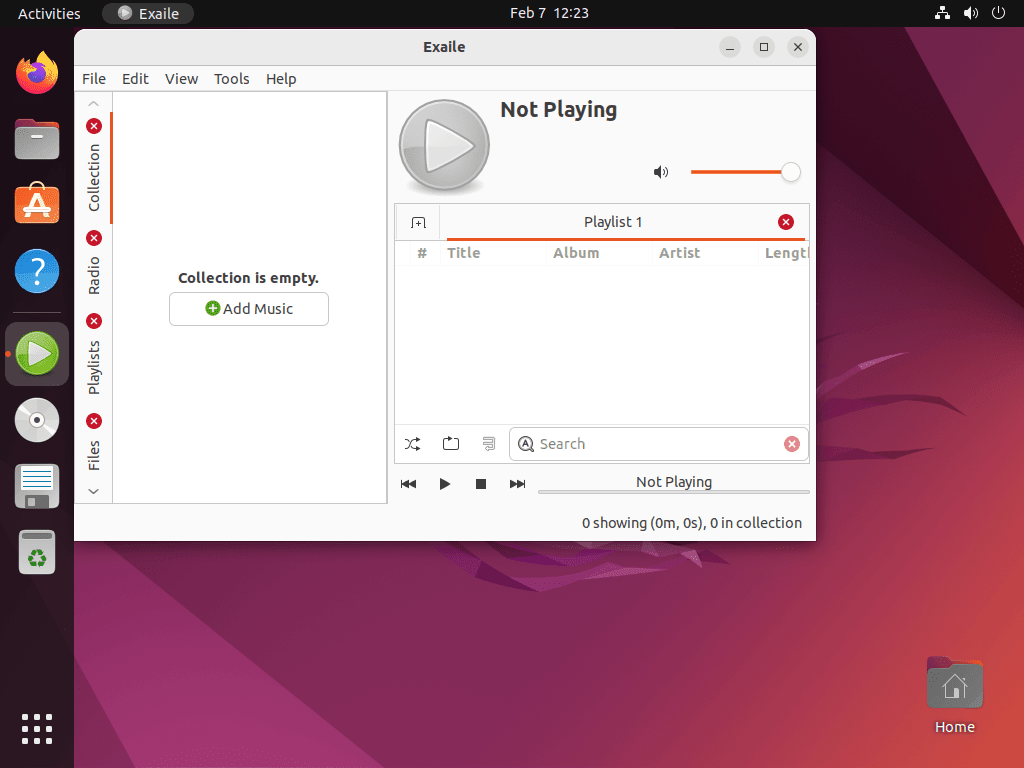The width and height of the screenshot is (1024, 768).
Task: Select the Playlists side panel
Action: point(93,364)
